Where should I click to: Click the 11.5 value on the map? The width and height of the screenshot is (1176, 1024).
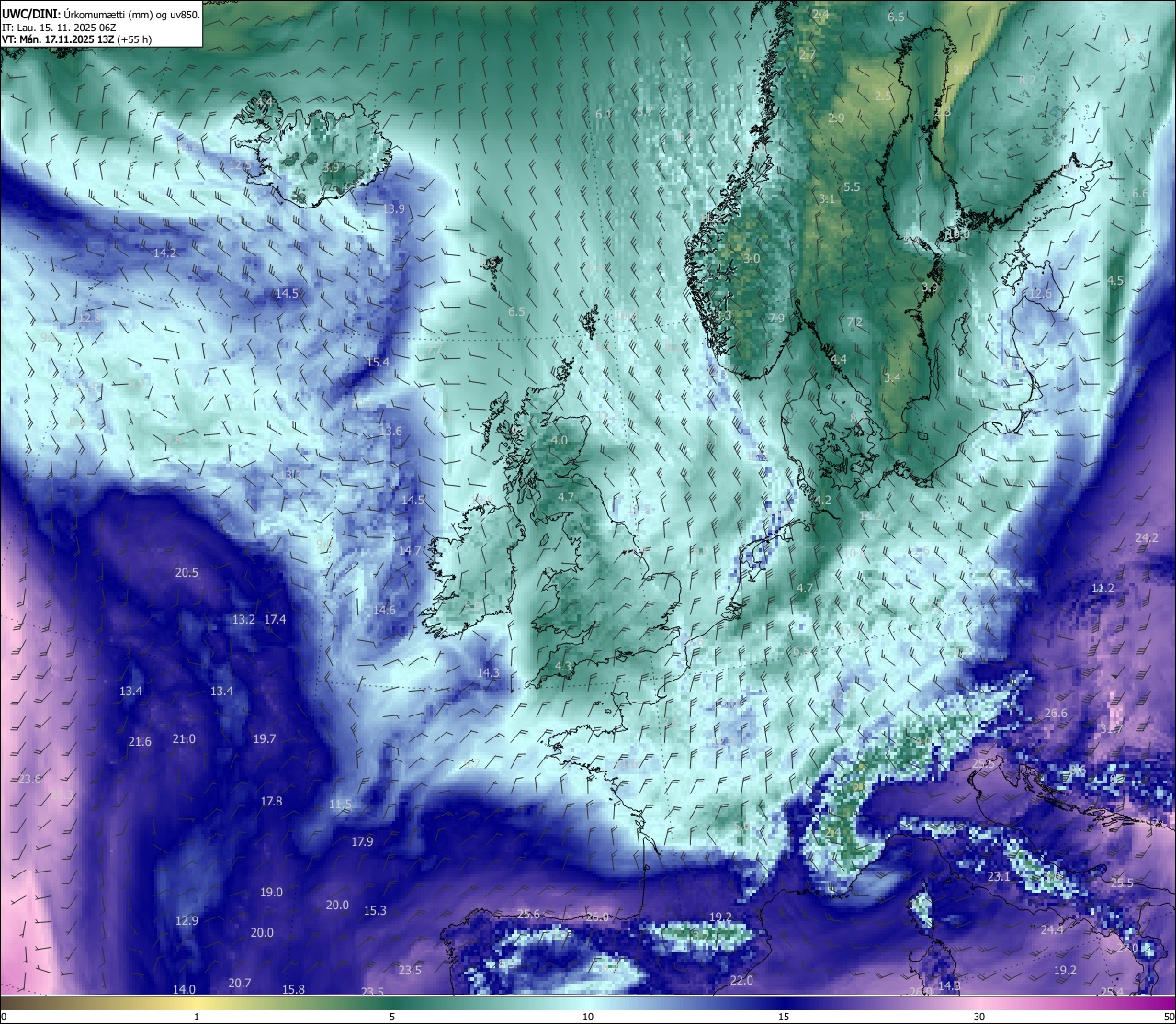[340, 805]
